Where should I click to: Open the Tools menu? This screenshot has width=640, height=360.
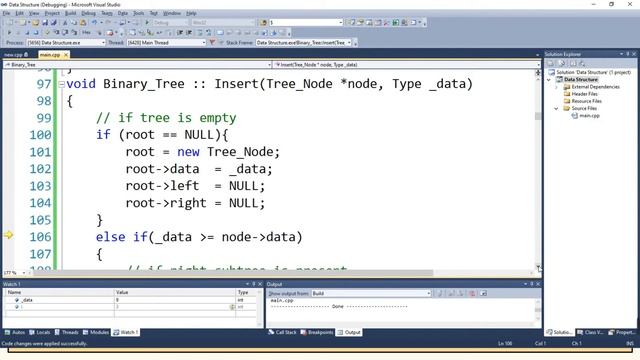coord(138,13)
